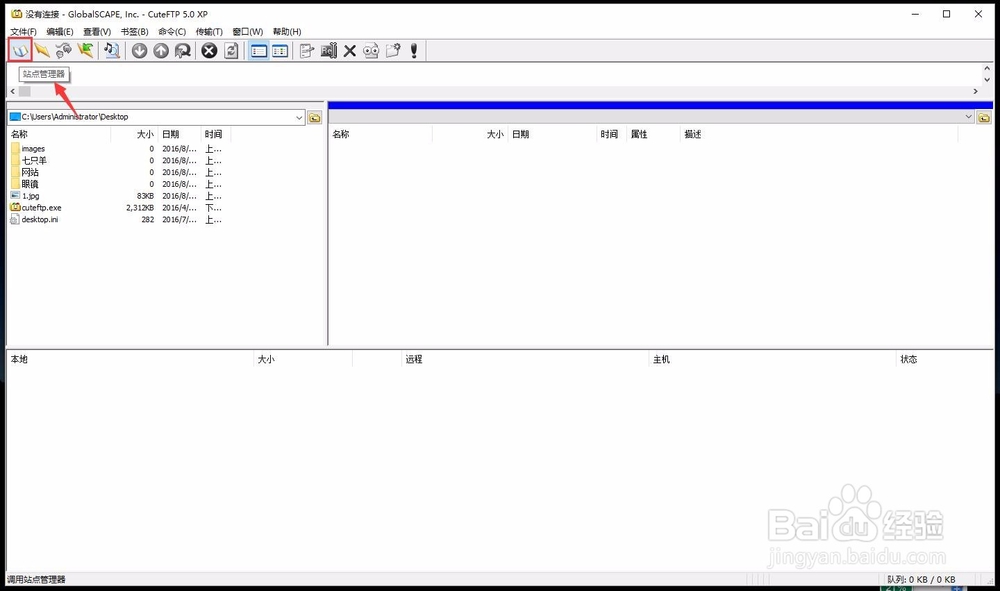The height and width of the screenshot is (591, 1000).
Task: Click the remote pane parent-folder button
Action: 984,117
